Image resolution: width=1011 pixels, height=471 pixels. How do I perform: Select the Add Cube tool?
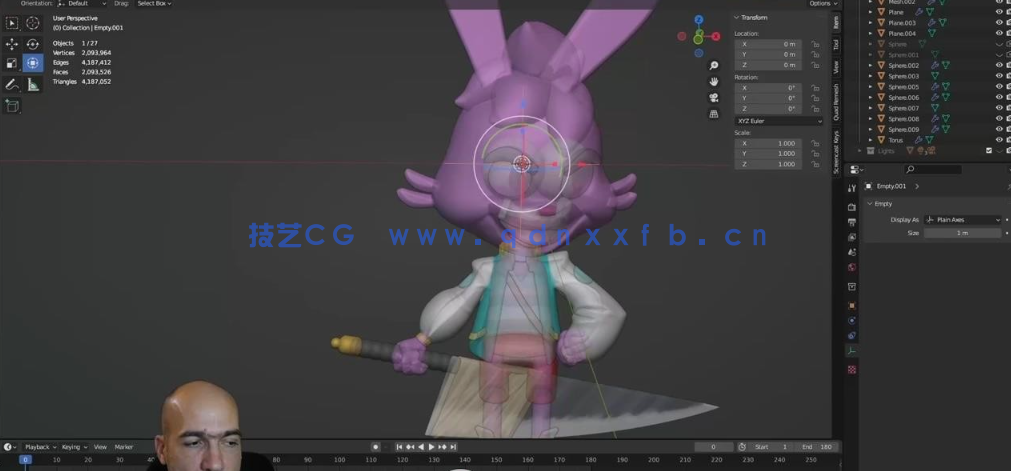[12, 105]
